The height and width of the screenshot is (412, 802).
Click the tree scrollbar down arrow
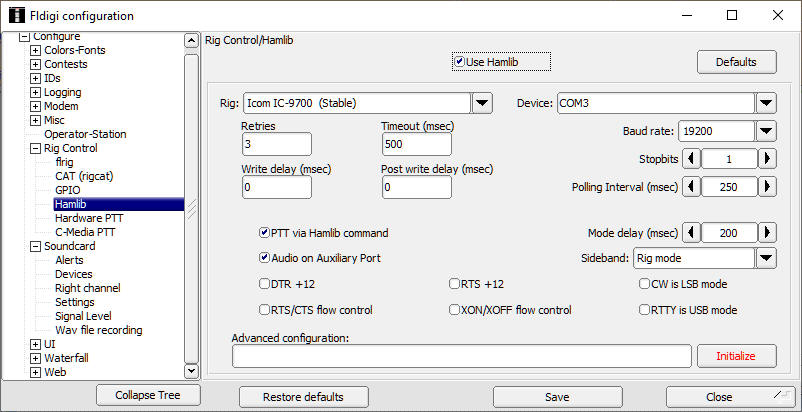pos(191,372)
